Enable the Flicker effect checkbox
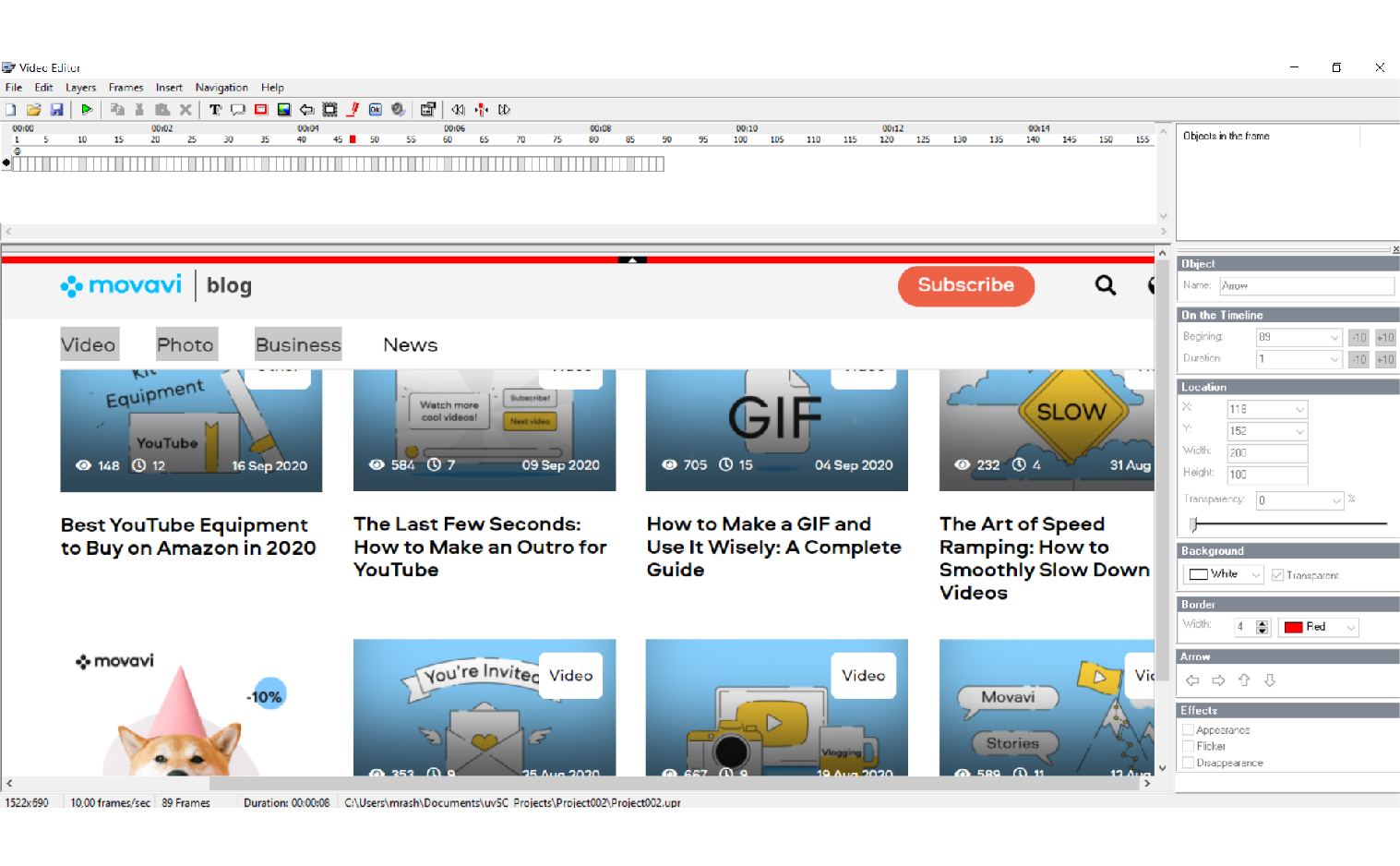This screenshot has height=866, width=1400. click(1189, 746)
